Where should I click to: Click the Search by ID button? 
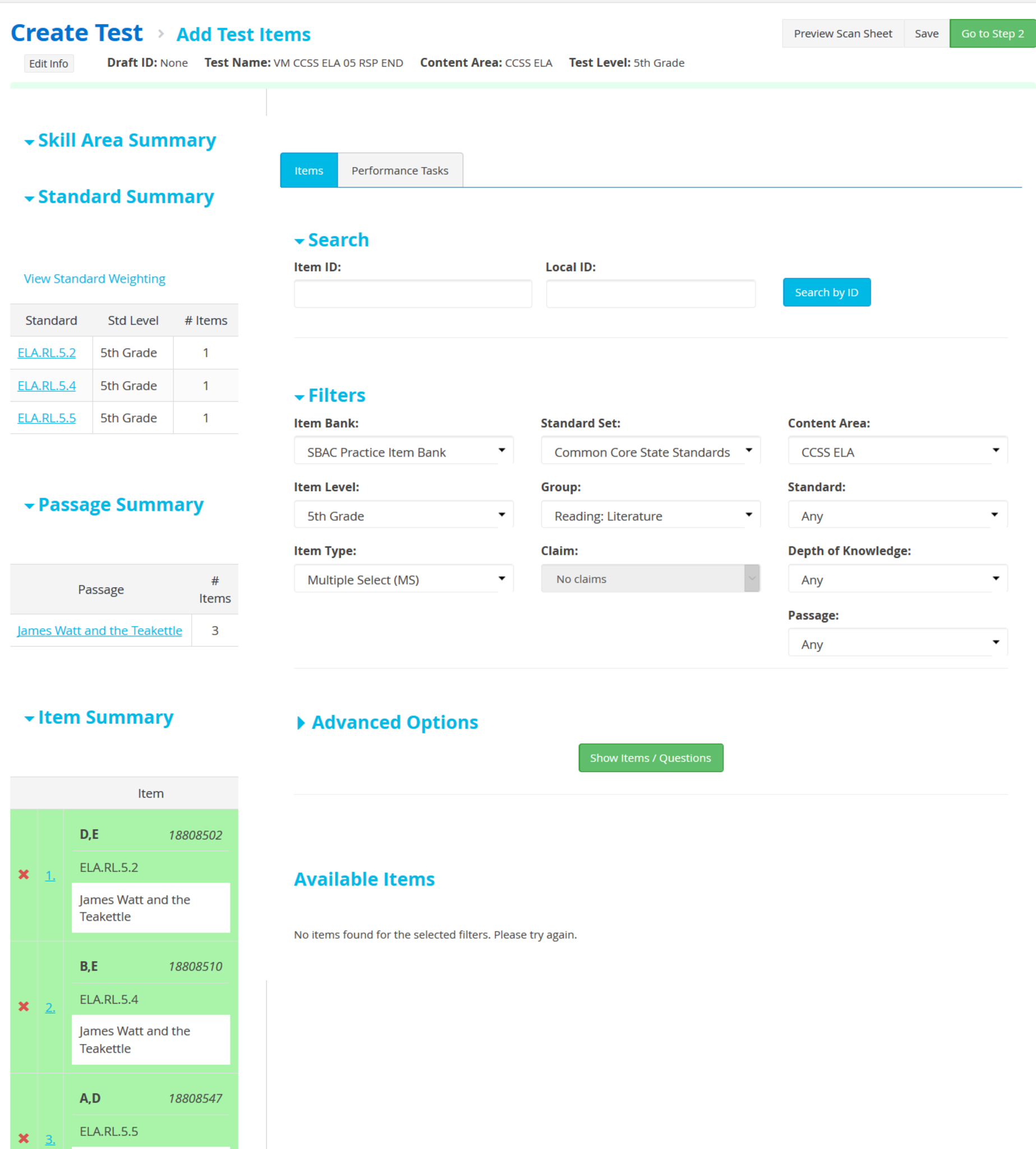click(826, 293)
